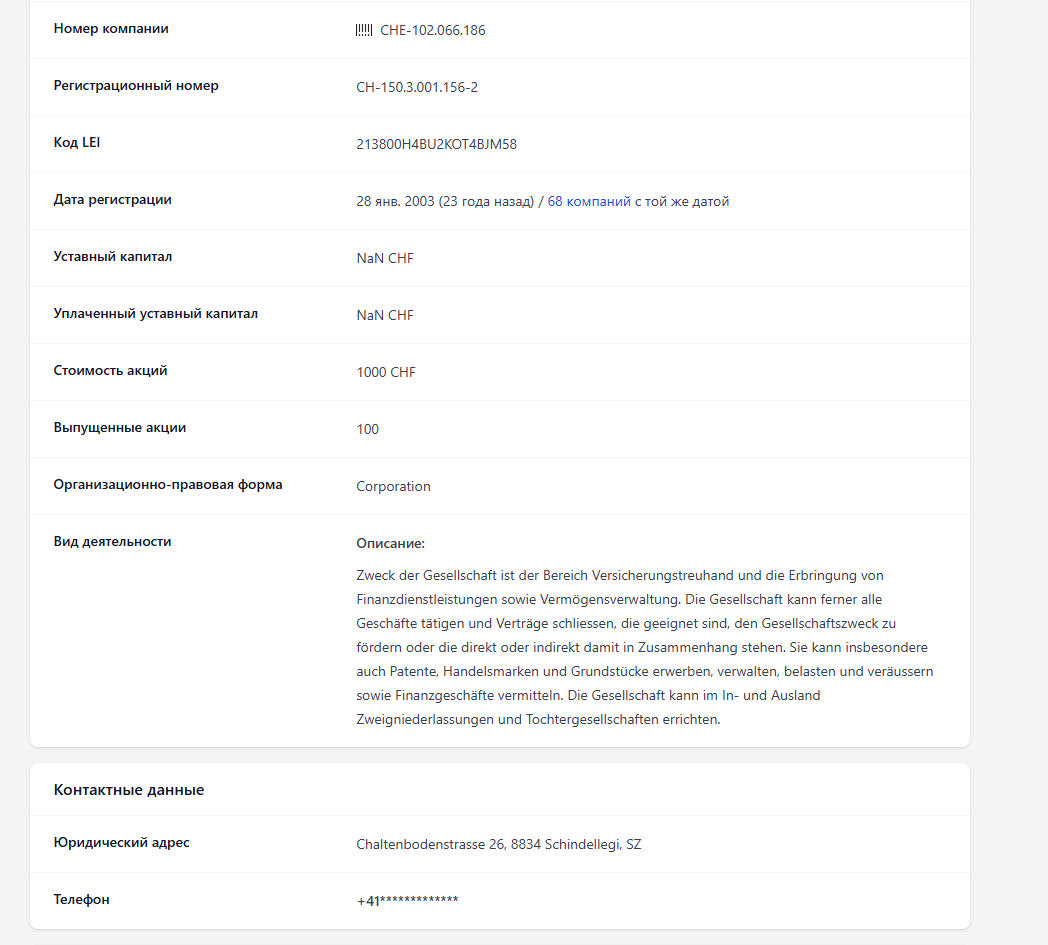Click the NaN CHF value for "Уставный капитал"
This screenshot has height=945, width=1048.
(x=385, y=258)
